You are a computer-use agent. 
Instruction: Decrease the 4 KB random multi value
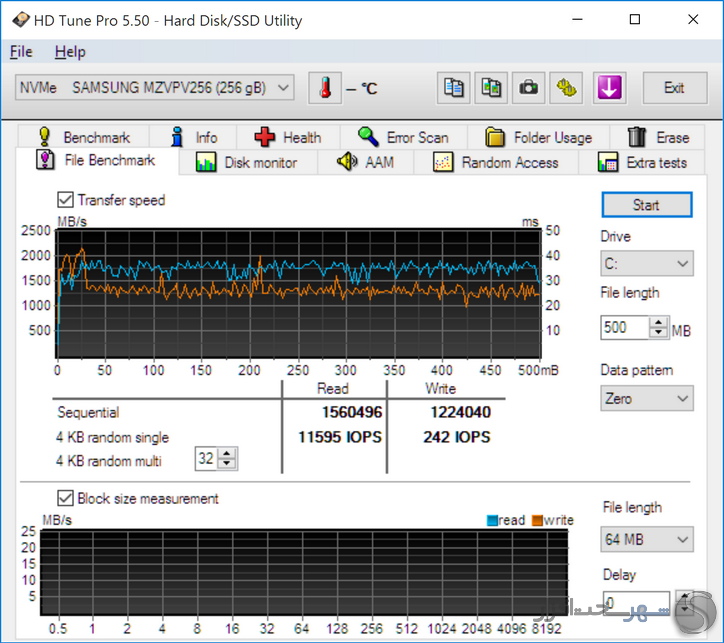tap(227, 463)
